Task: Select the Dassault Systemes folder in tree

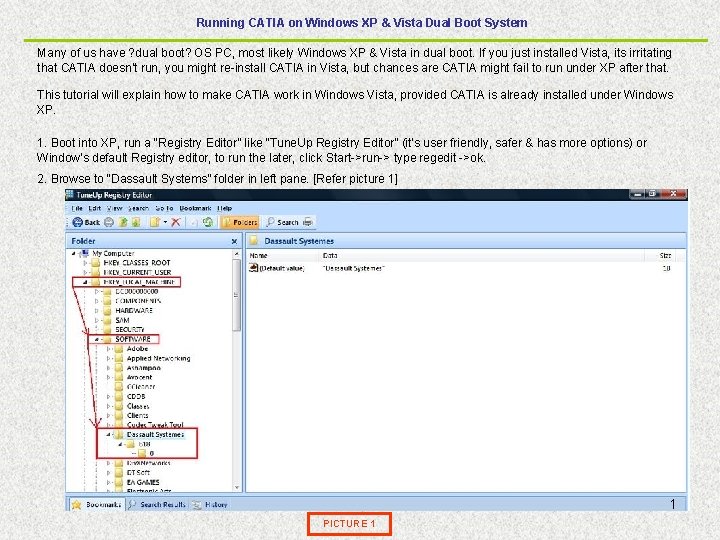Action: 155,434
